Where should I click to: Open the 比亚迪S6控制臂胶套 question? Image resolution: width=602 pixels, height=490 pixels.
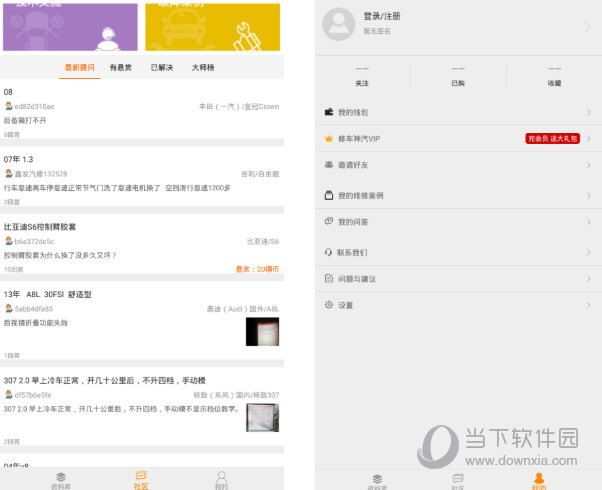click(x=40, y=227)
